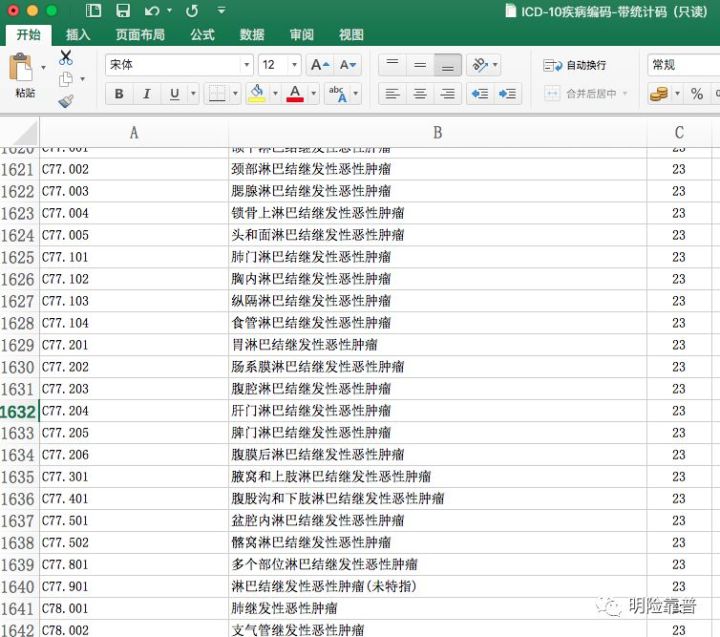Click the Cut scissors icon
Screen dimensions: 720x637
pos(66,57)
